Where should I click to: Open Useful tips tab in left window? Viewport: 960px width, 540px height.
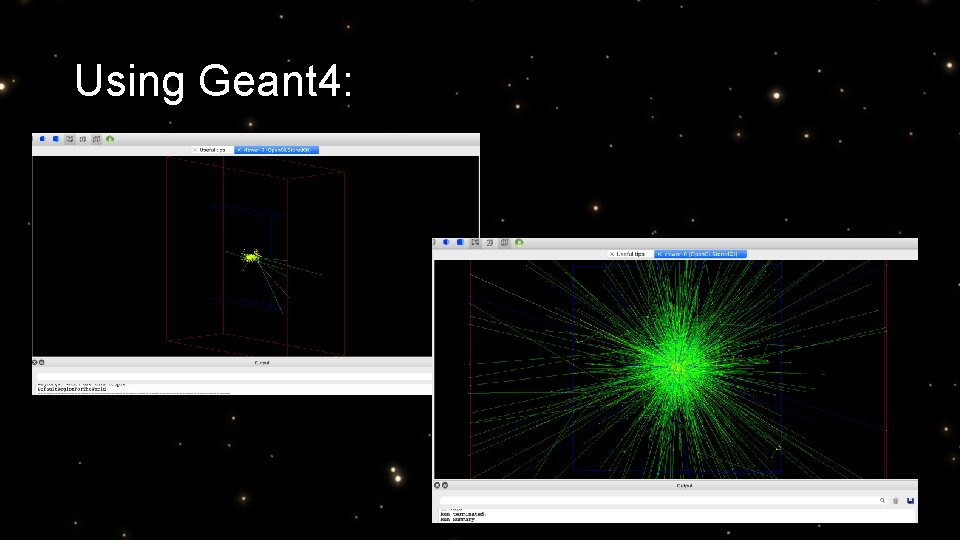[212, 149]
